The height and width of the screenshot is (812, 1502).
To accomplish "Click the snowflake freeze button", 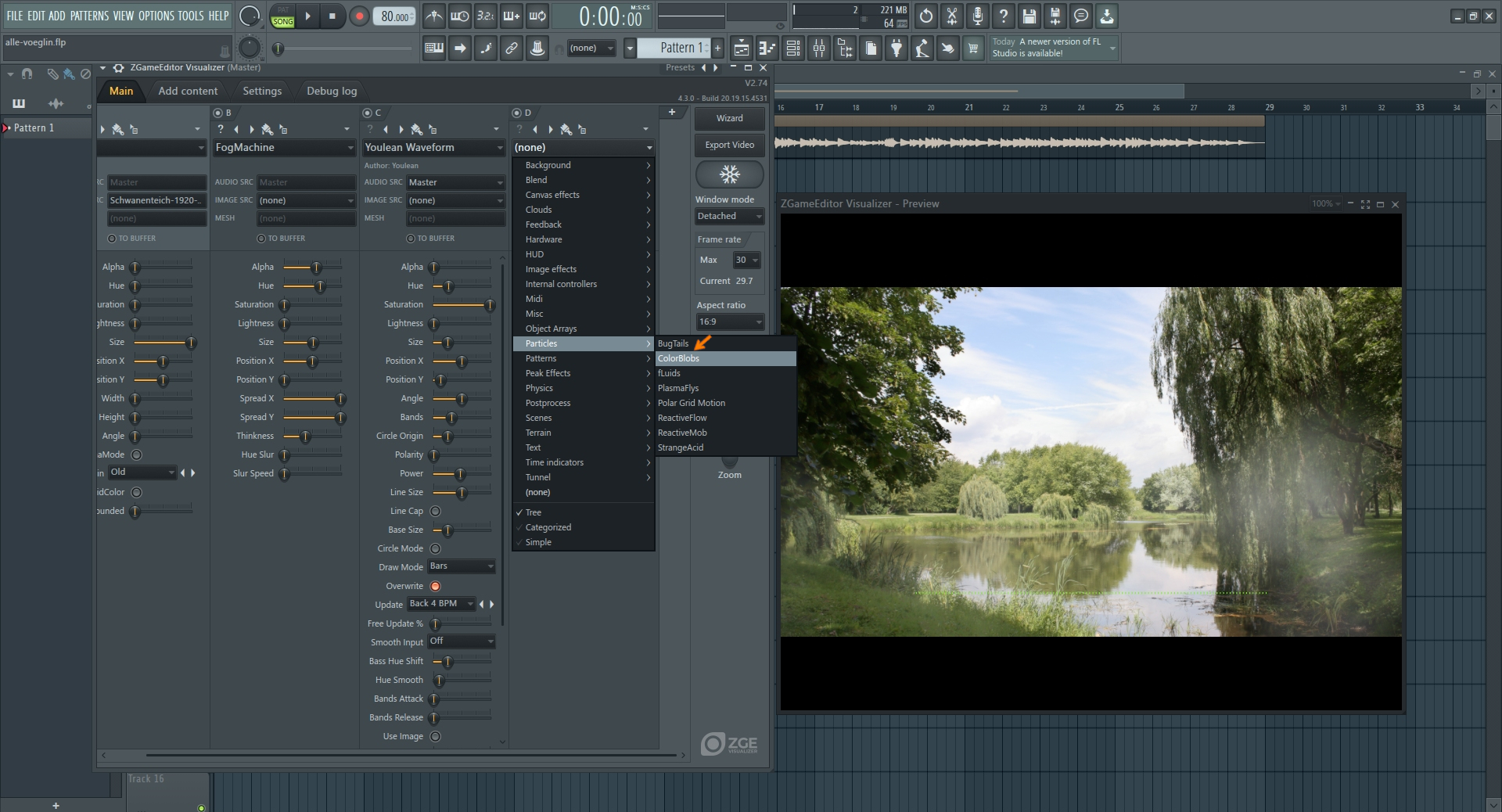I will tap(730, 174).
